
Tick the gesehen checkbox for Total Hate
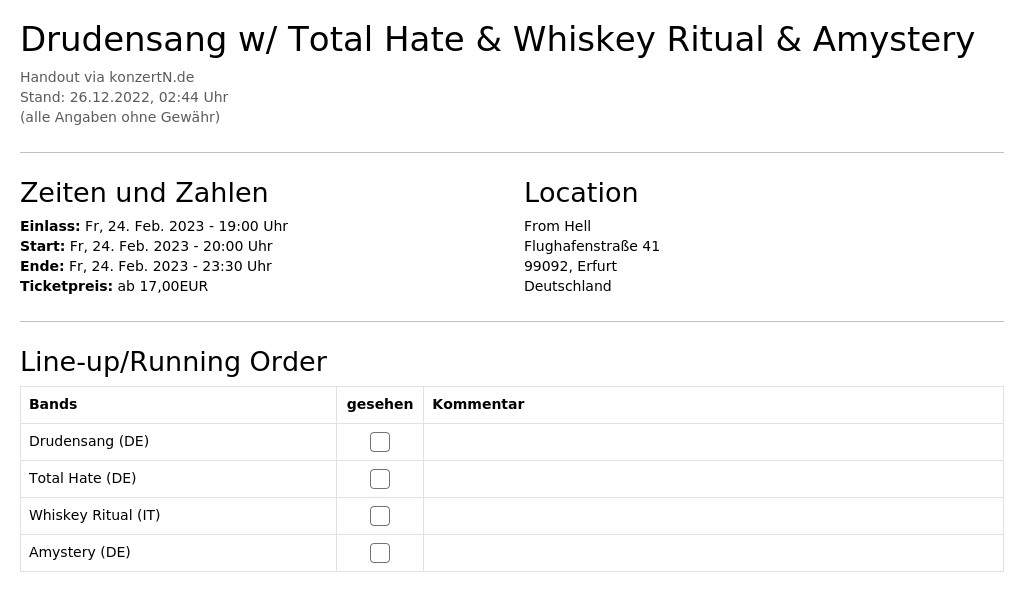pos(379,479)
